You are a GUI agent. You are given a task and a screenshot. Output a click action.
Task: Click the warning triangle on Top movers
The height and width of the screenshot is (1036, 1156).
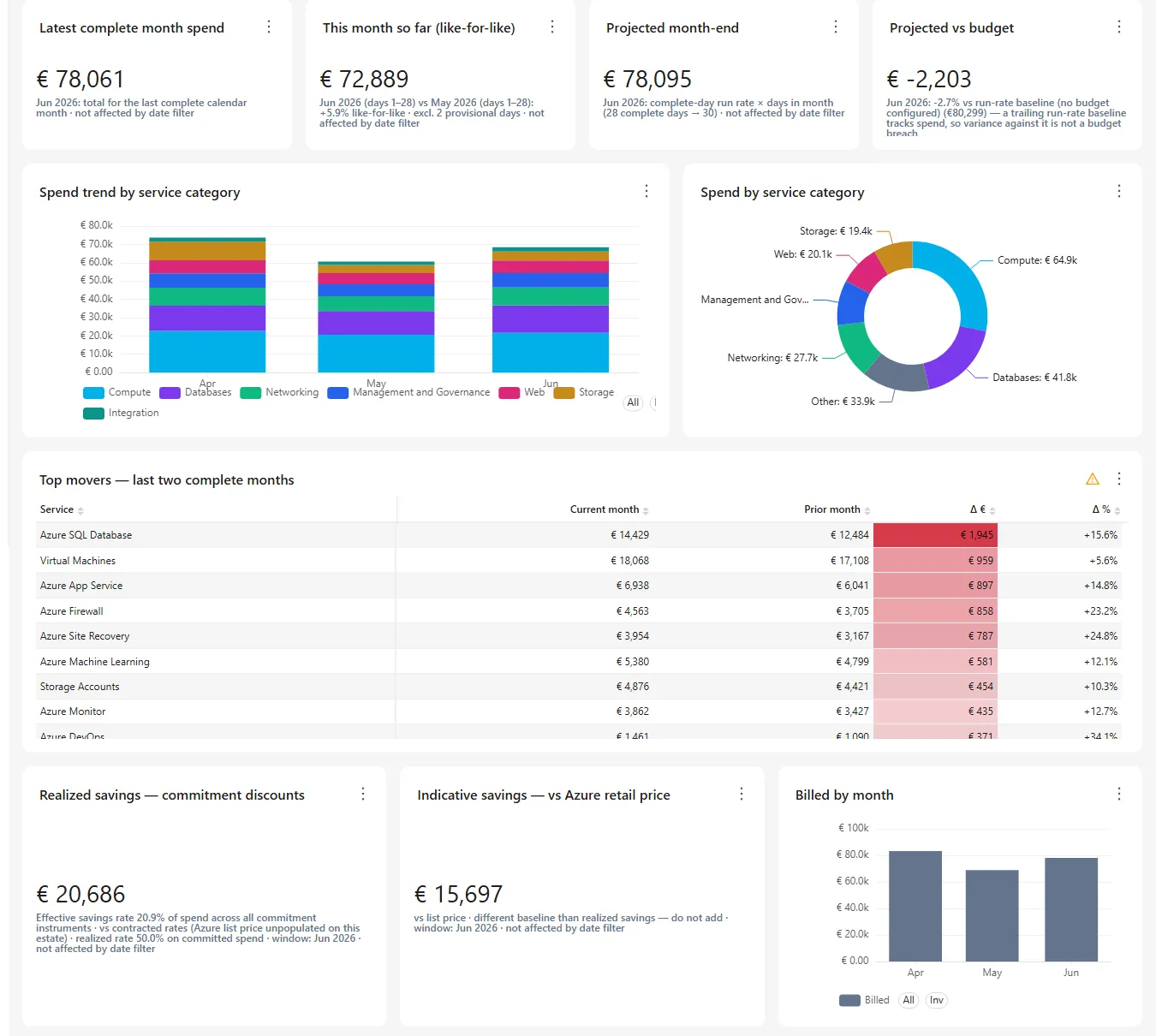point(1093,479)
